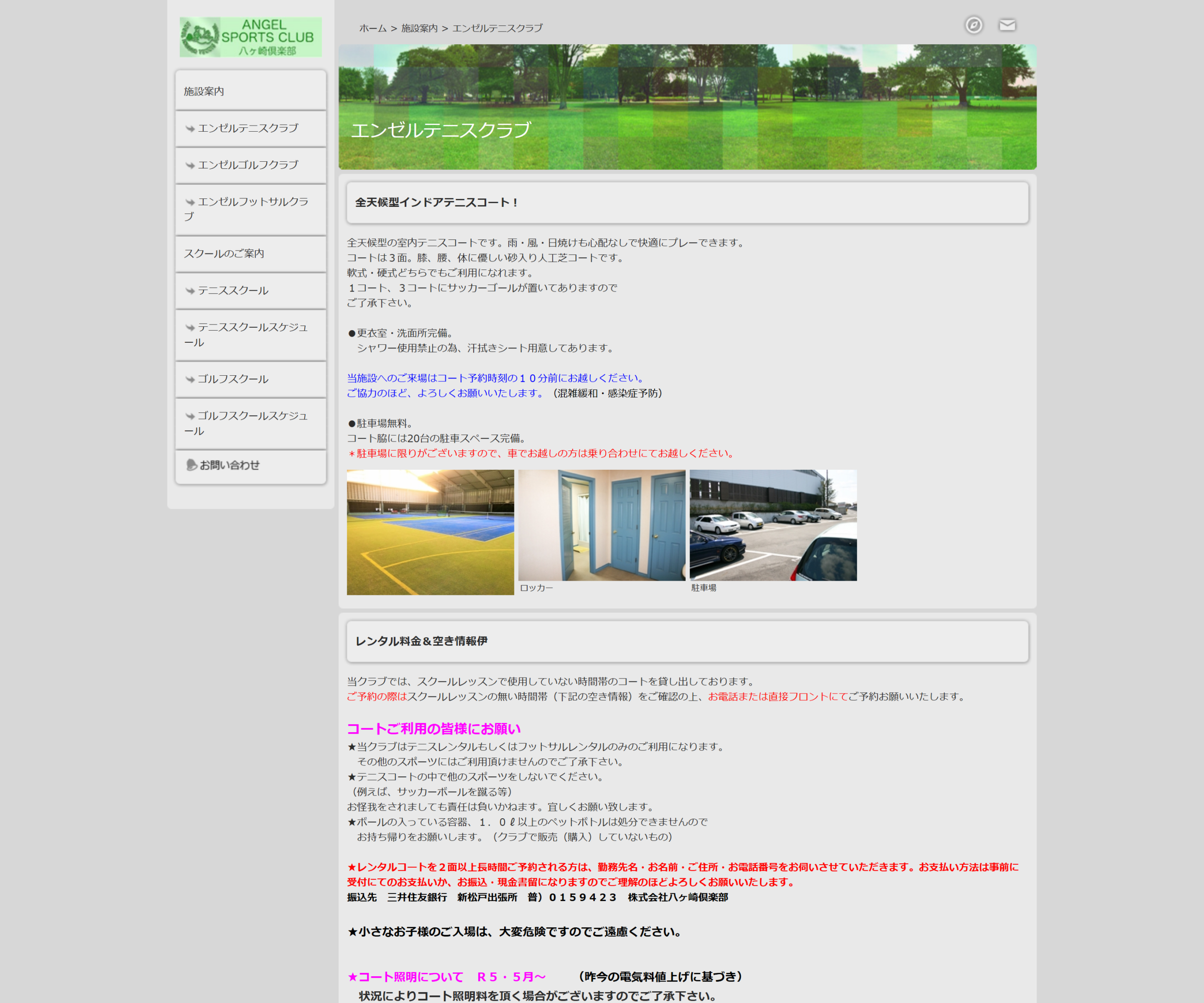Click the Angel Sports Club logo
This screenshot has height=1003, width=1204.
251,37
